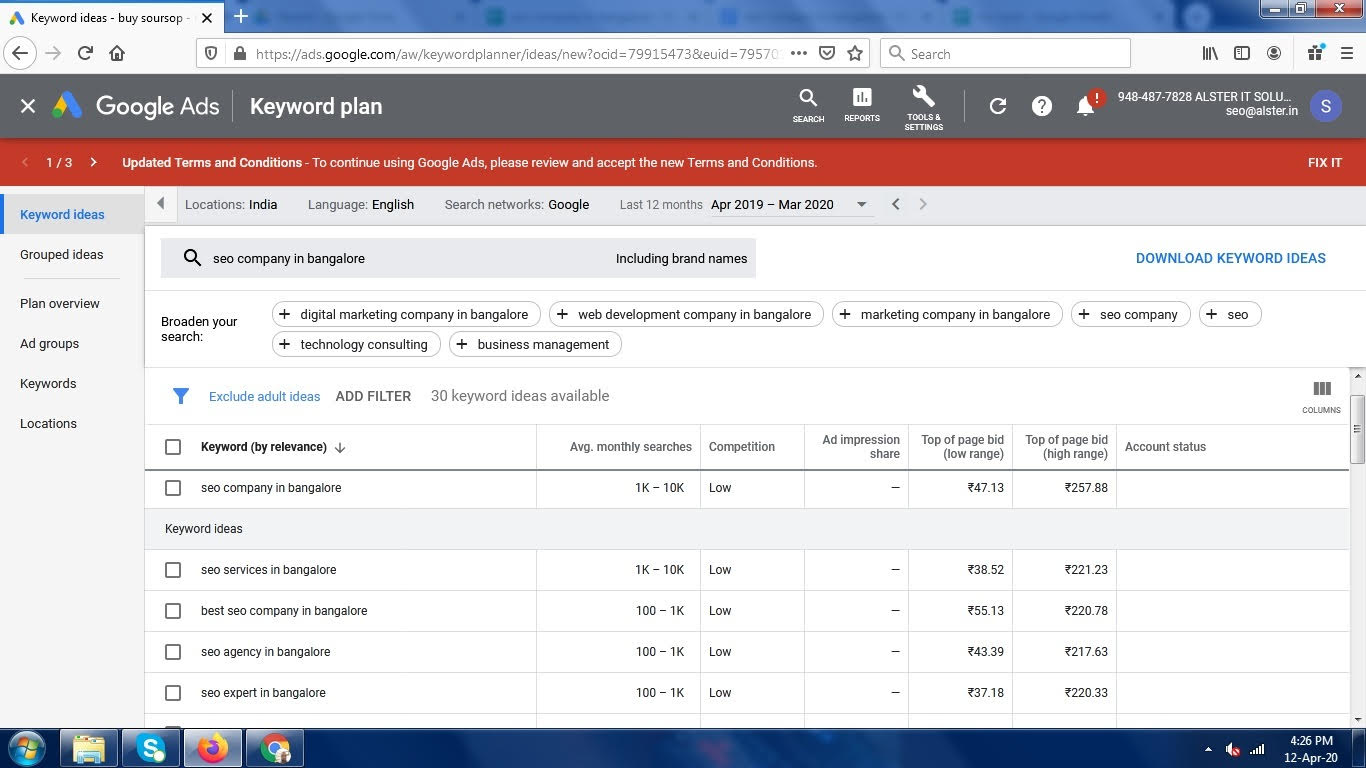Viewport: 1366px width, 768px height.
Task: Close keyword plan with the X icon
Action: 28,106
